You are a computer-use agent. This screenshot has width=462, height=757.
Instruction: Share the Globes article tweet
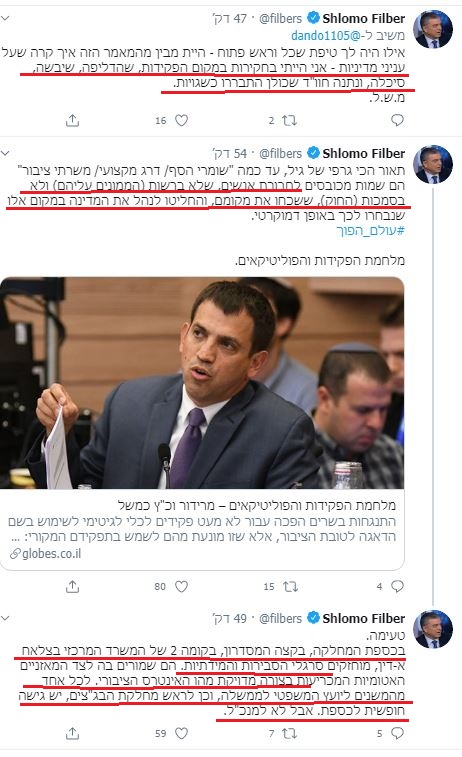(x=72, y=587)
